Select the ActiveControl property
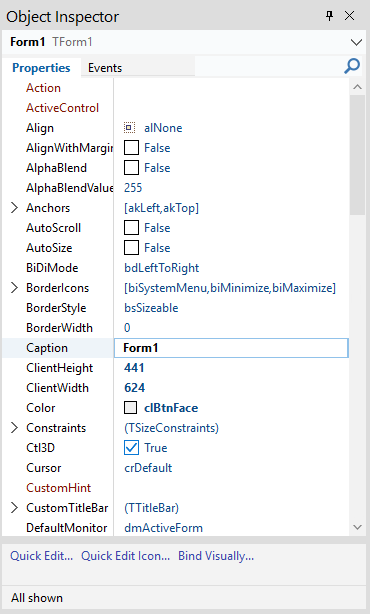The width and height of the screenshot is (370, 614). [x=63, y=108]
